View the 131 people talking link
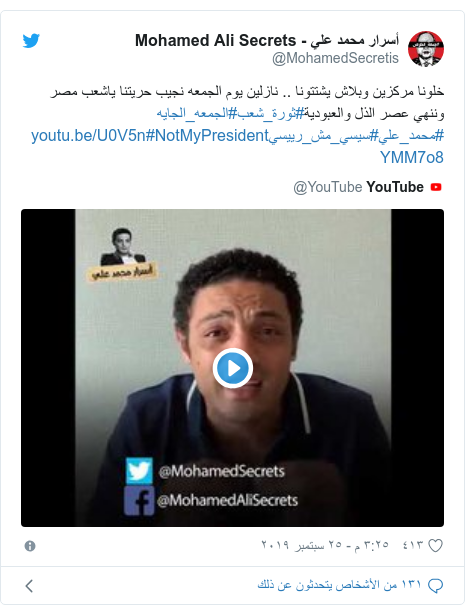Viewport: 465px width, 615px height. tap(339, 585)
